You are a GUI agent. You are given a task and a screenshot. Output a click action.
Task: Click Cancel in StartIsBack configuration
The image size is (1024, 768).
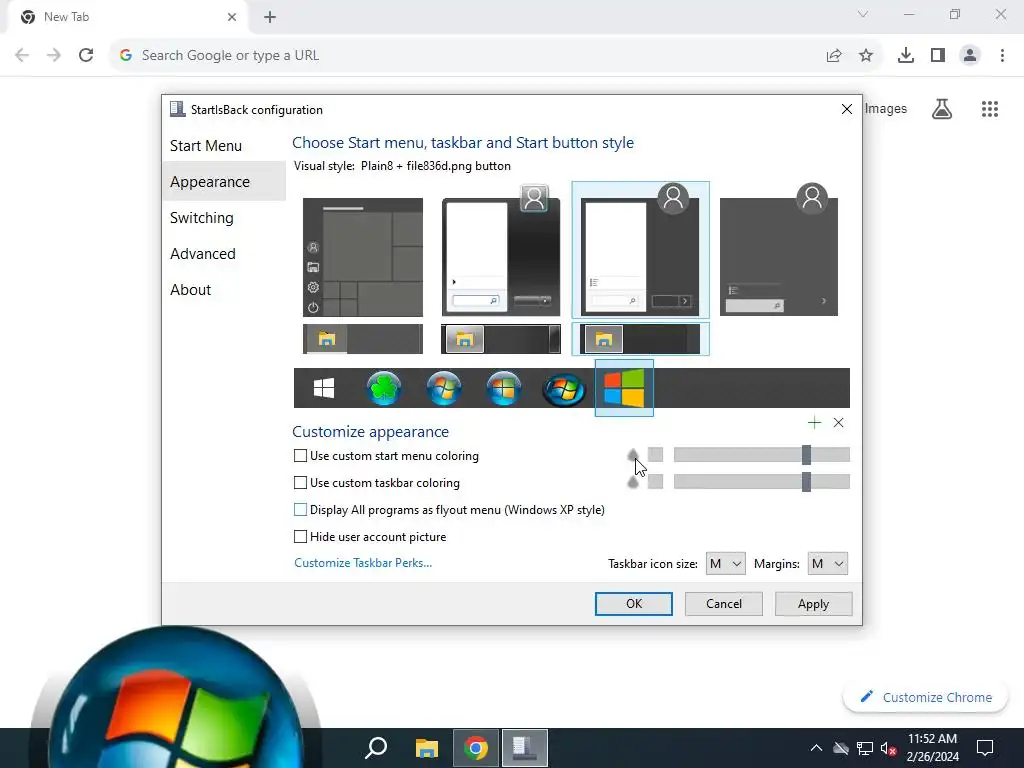pyautogui.click(x=724, y=603)
